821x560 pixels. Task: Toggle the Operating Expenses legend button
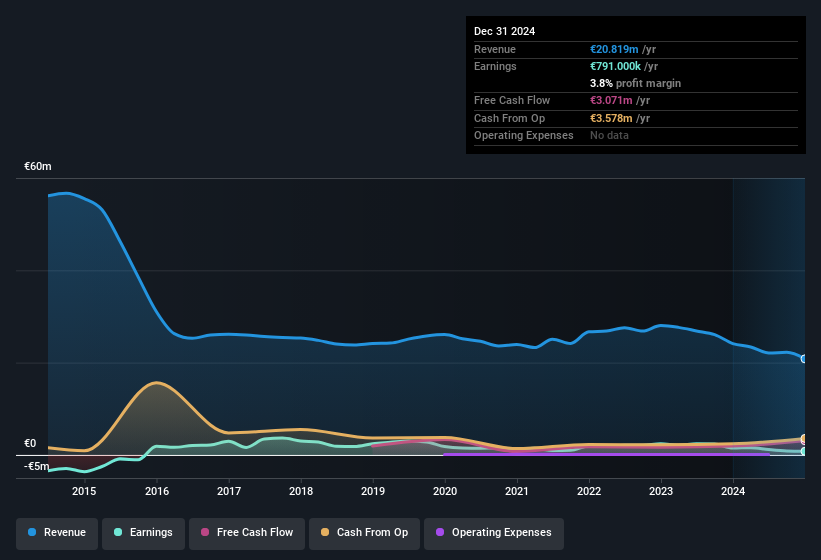(x=494, y=533)
